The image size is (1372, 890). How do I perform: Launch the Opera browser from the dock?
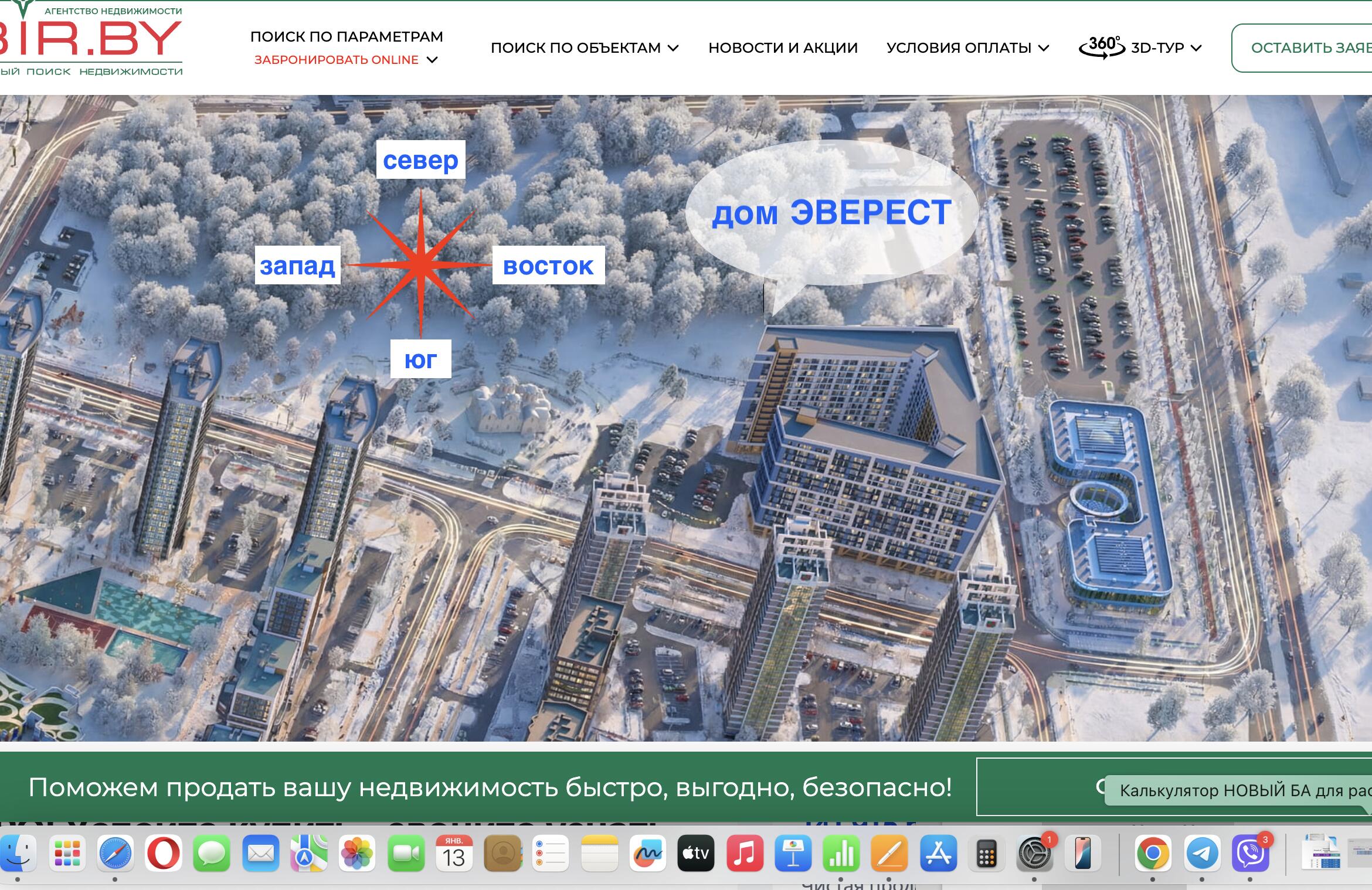[164, 853]
